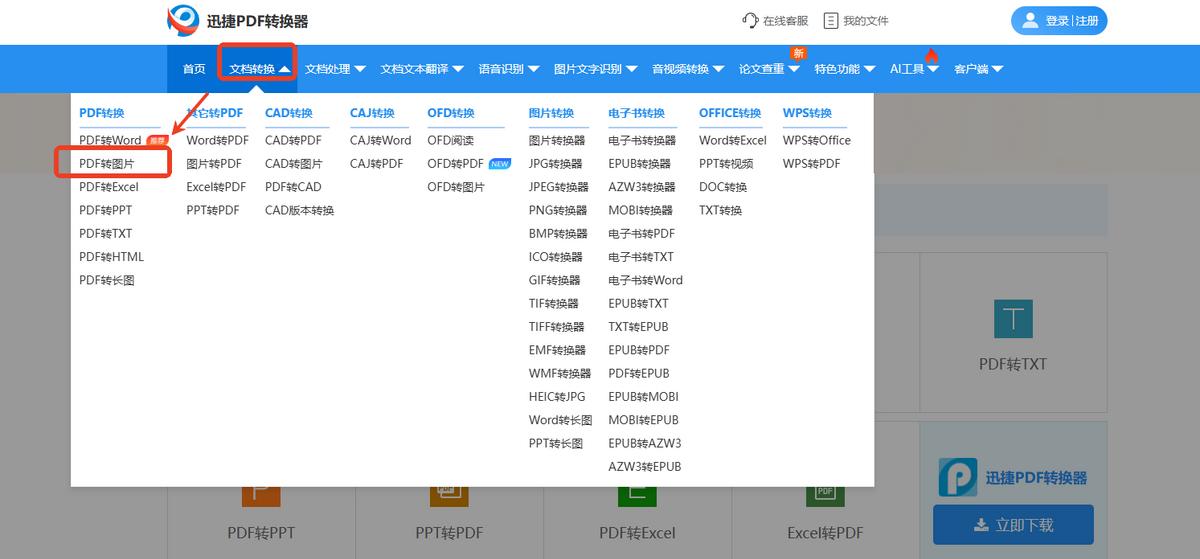The image size is (1200, 559).
Task: Expand the 文档处理 dropdown
Action: point(335,69)
